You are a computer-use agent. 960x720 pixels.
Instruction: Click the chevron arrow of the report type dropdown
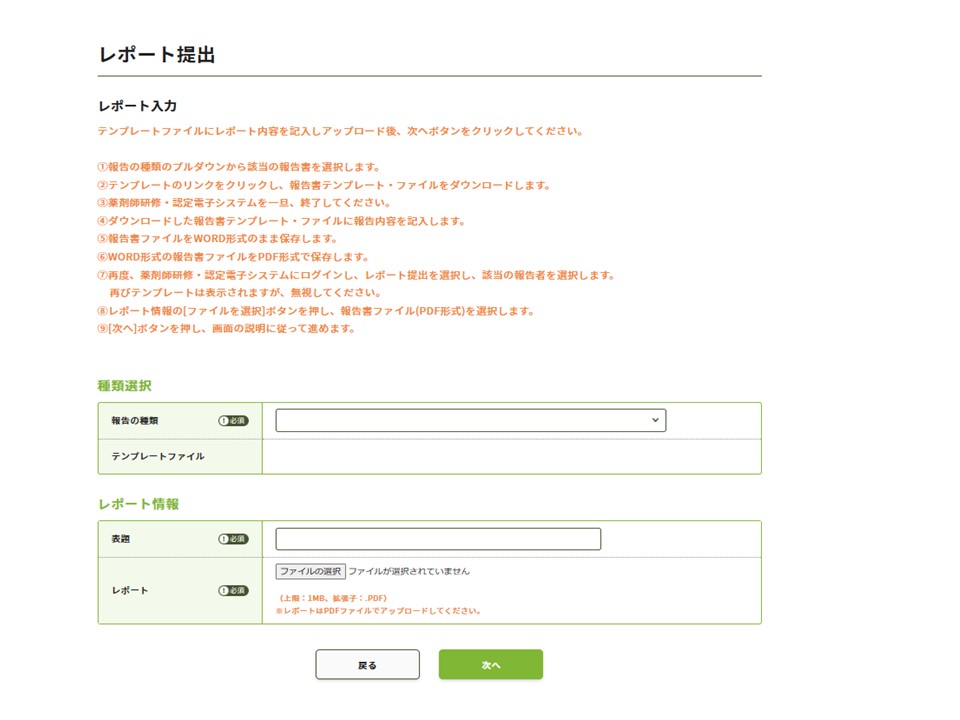(x=655, y=421)
